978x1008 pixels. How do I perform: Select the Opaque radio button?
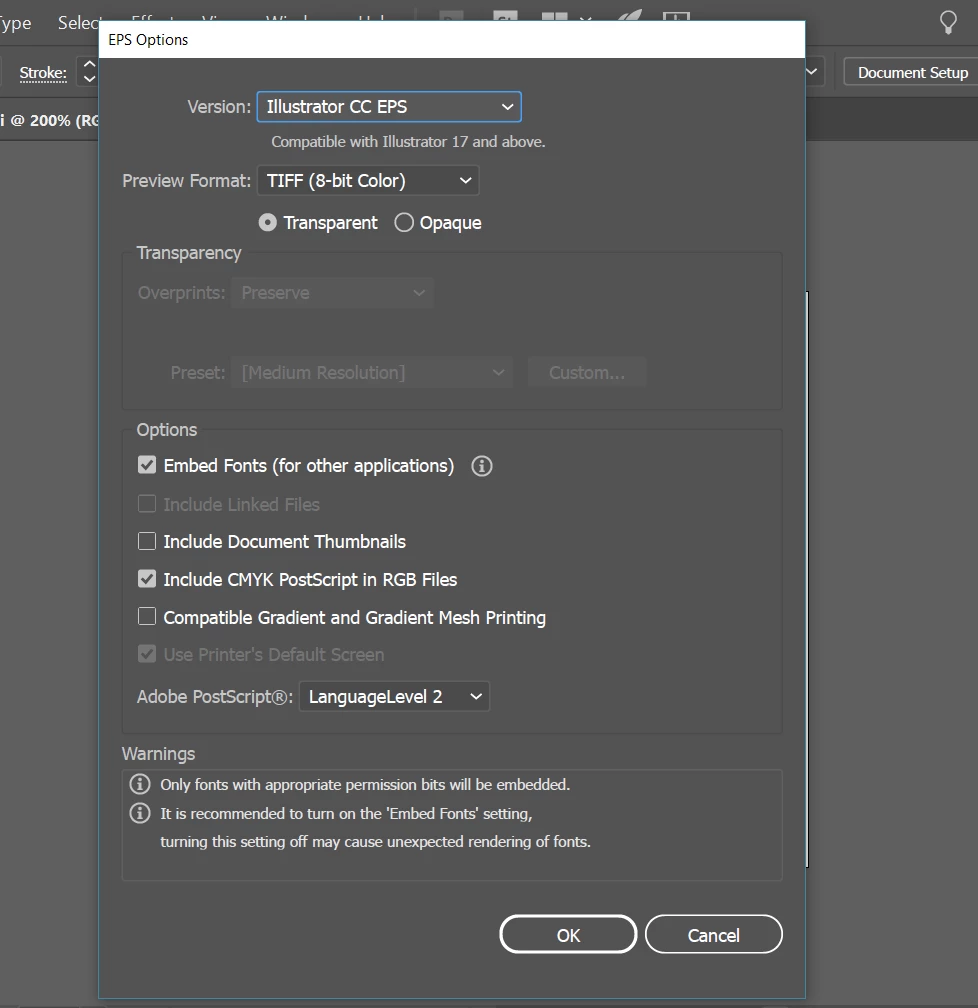[404, 222]
